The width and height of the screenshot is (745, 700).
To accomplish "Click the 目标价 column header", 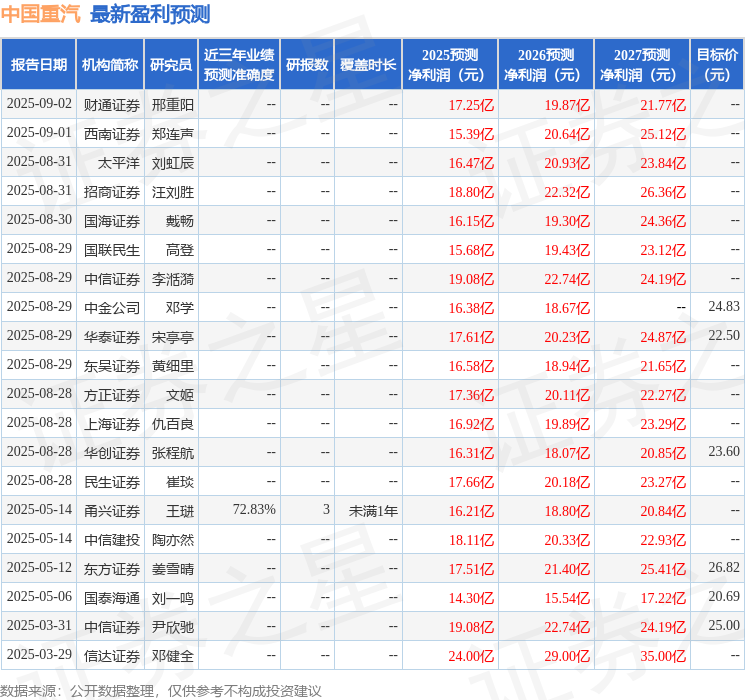I will (717, 65).
